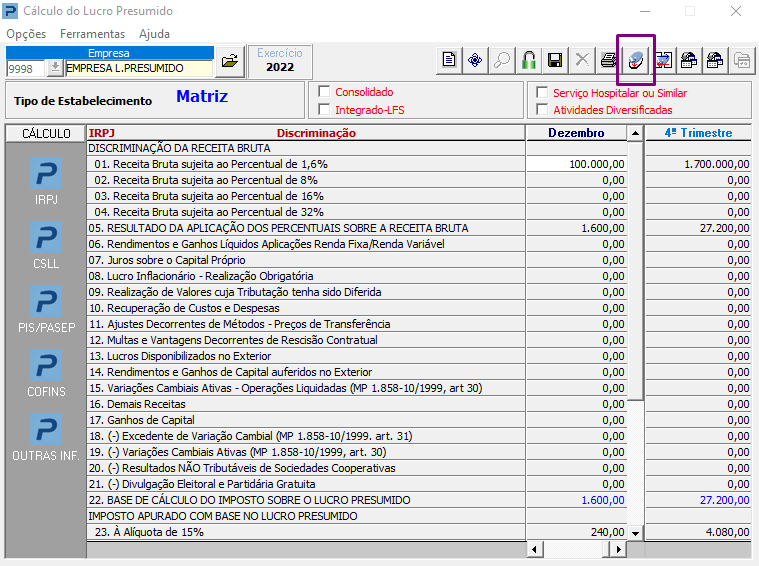759x566 pixels.
Task: Select row 04. Receita Bruta Percentual de 32%
Action: tap(306, 212)
